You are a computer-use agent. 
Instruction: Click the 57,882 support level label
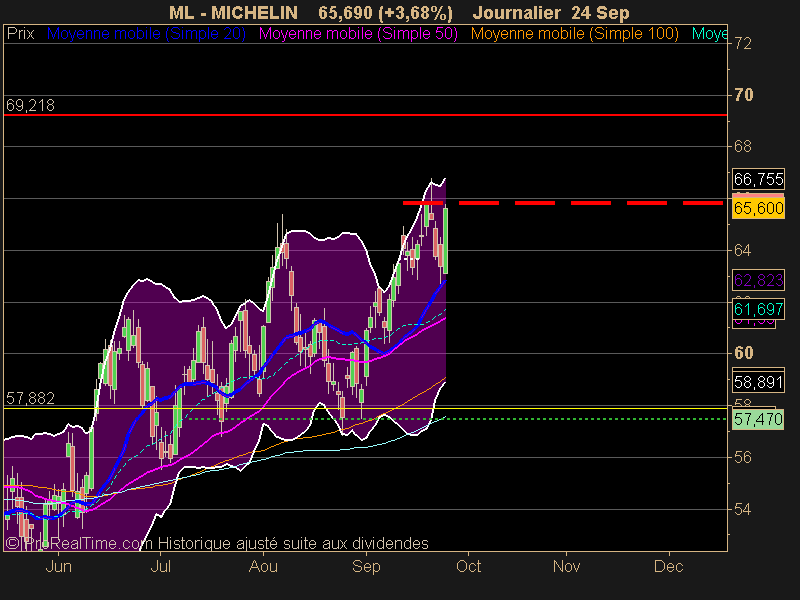(x=30, y=398)
